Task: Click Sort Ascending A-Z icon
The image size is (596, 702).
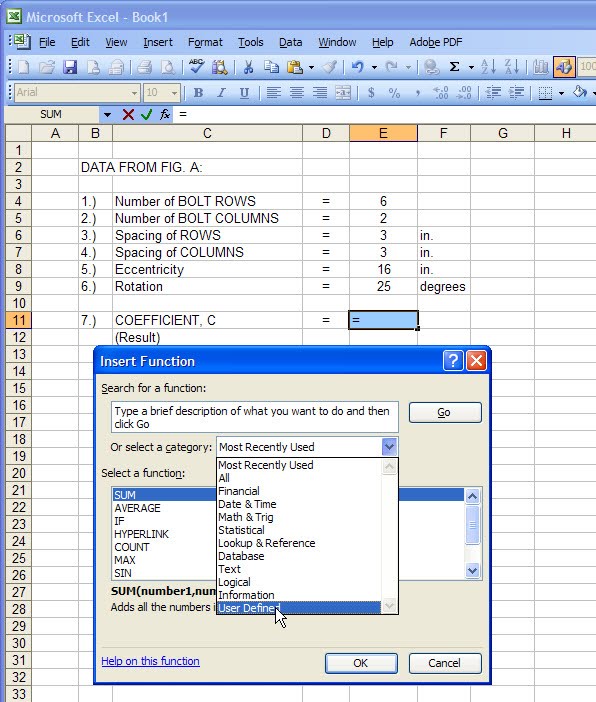Action: click(x=488, y=67)
